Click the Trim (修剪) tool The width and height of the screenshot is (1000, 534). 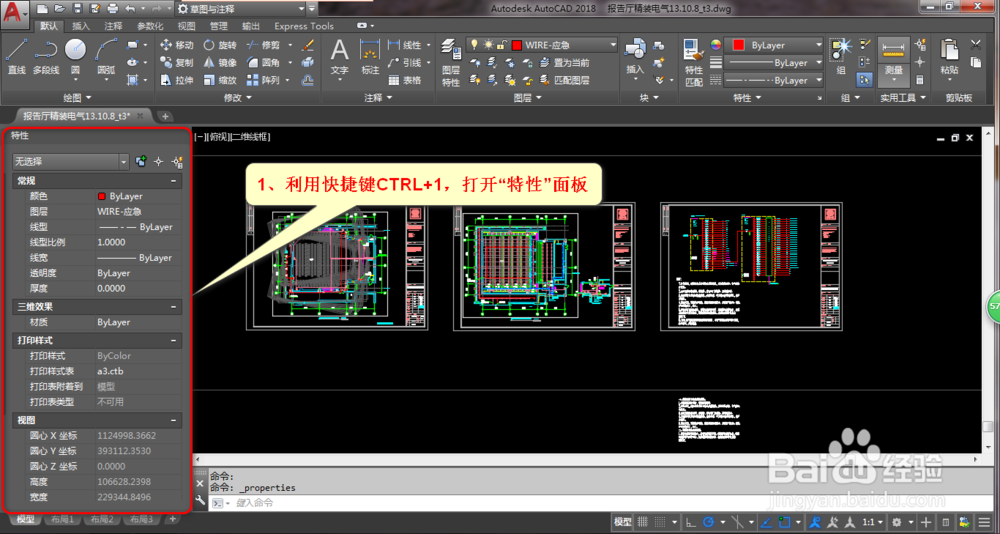[263, 45]
